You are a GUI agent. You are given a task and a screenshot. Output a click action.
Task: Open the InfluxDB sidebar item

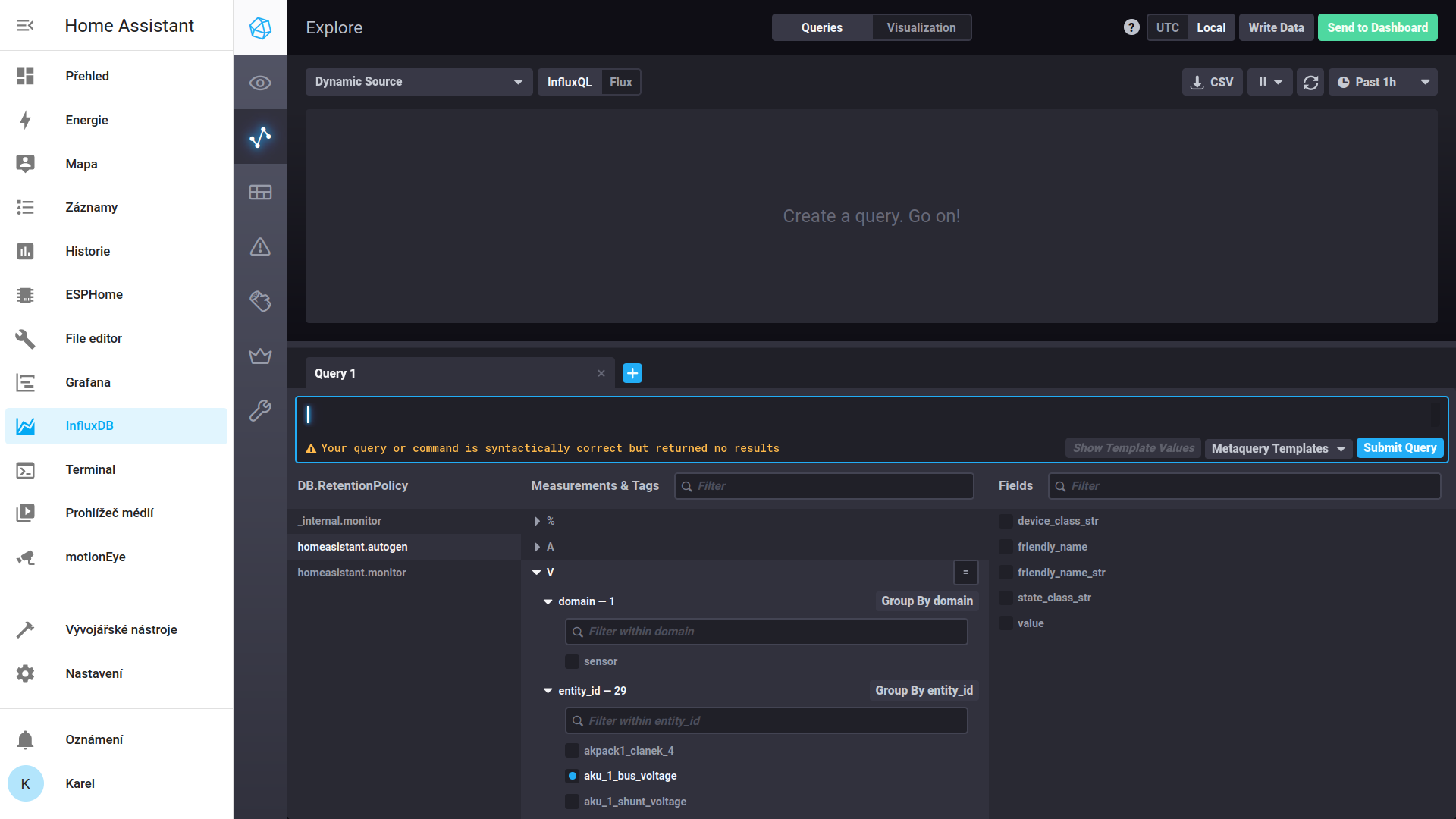click(116, 425)
